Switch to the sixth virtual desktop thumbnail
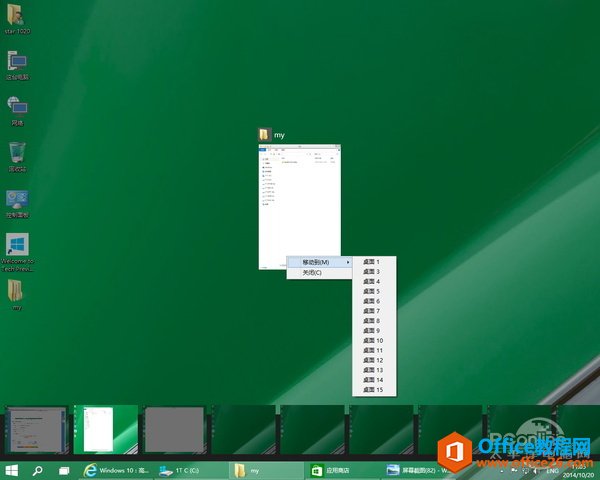This screenshot has width=600, height=480. click(x=381, y=430)
